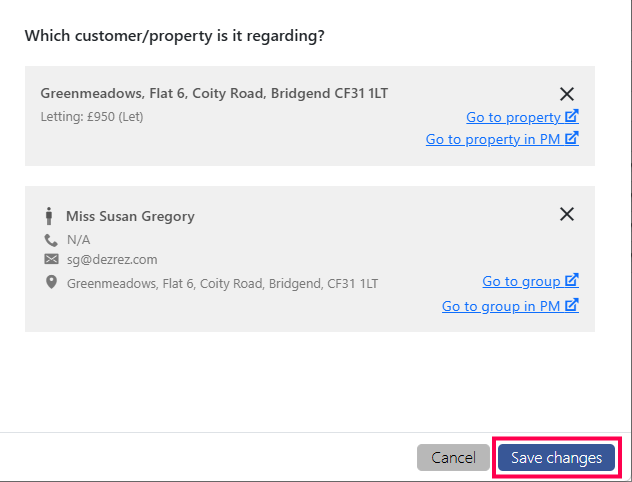
Task: Open the Go to group in PM link
Action: pos(510,306)
